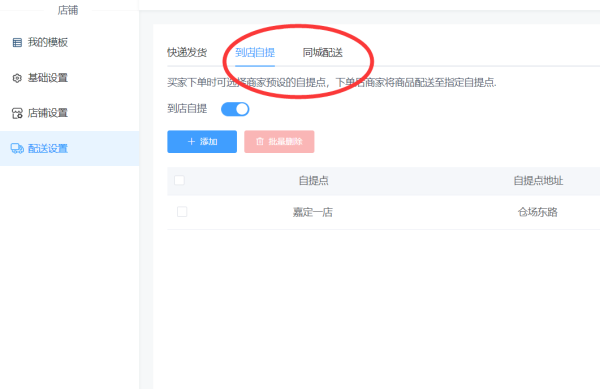Click the 仓场东路 address cell
The width and height of the screenshot is (600, 389).
click(x=538, y=212)
